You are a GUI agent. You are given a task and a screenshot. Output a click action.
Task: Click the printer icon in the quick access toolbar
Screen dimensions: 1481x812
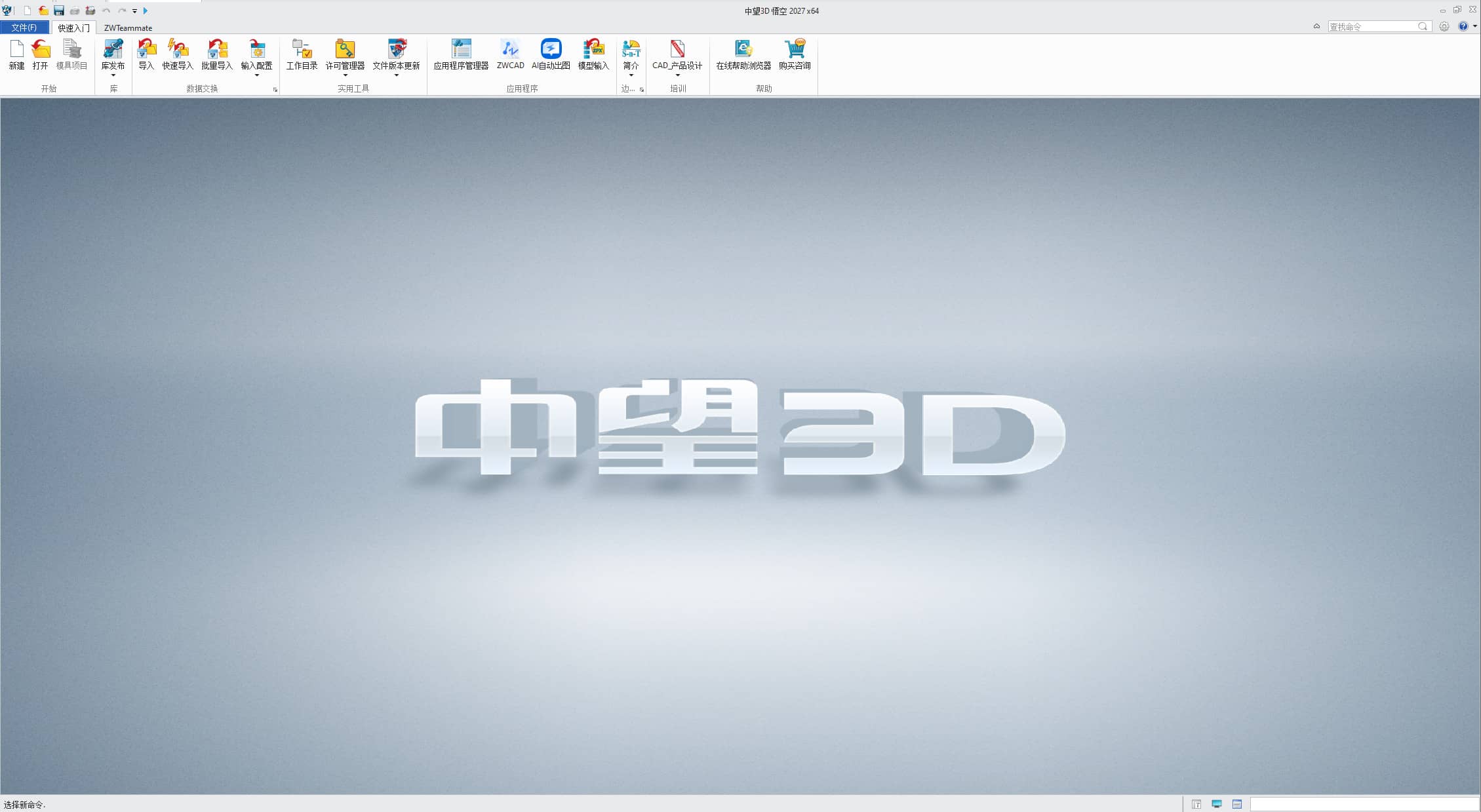pos(75,10)
